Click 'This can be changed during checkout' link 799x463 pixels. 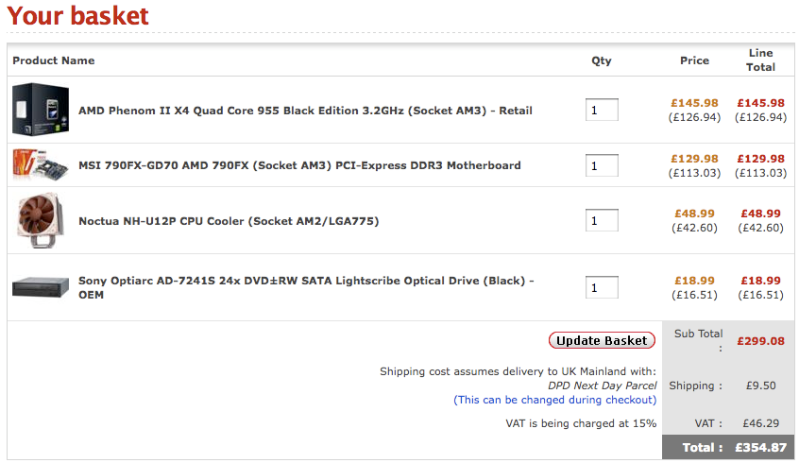pyautogui.click(x=555, y=400)
